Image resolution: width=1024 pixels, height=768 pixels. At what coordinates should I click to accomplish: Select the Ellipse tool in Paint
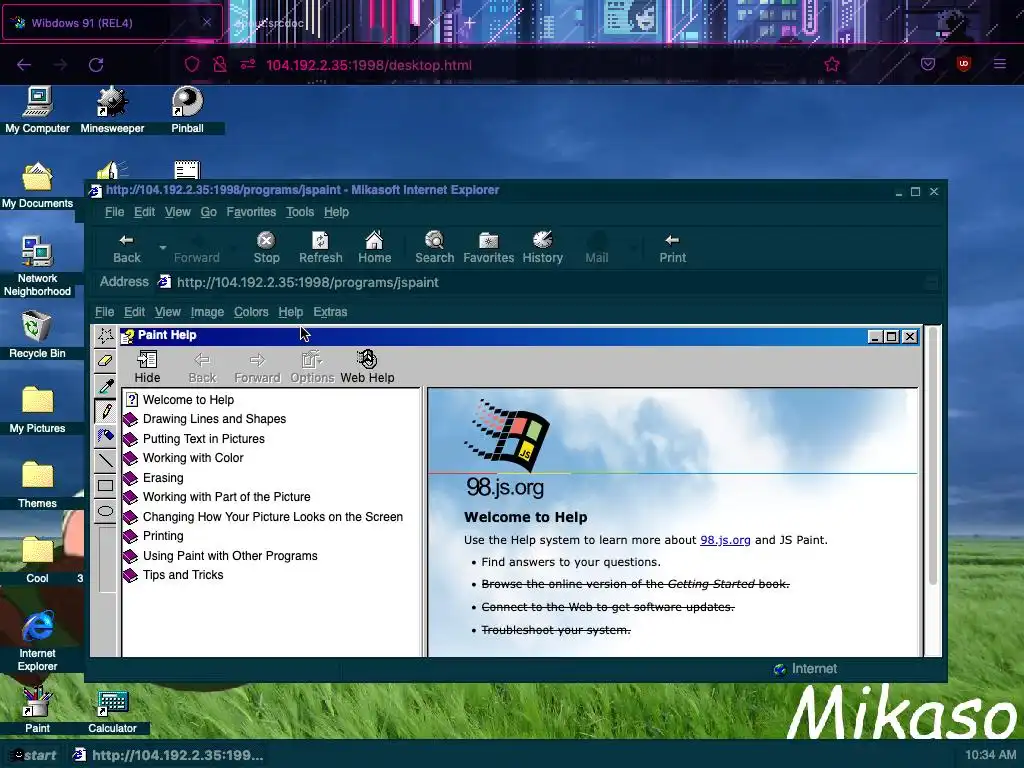(x=105, y=511)
